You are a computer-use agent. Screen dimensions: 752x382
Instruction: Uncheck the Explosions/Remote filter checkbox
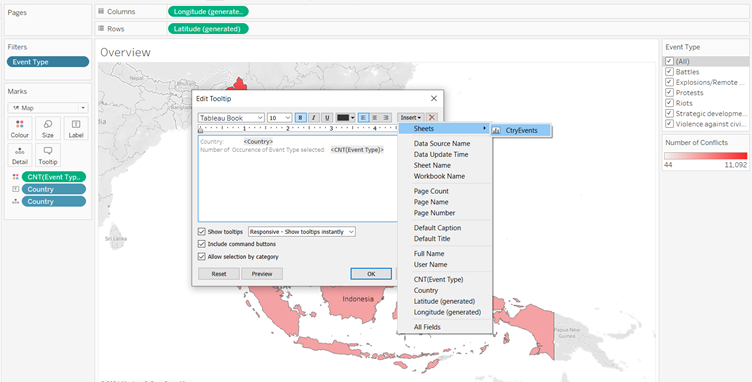coord(670,82)
